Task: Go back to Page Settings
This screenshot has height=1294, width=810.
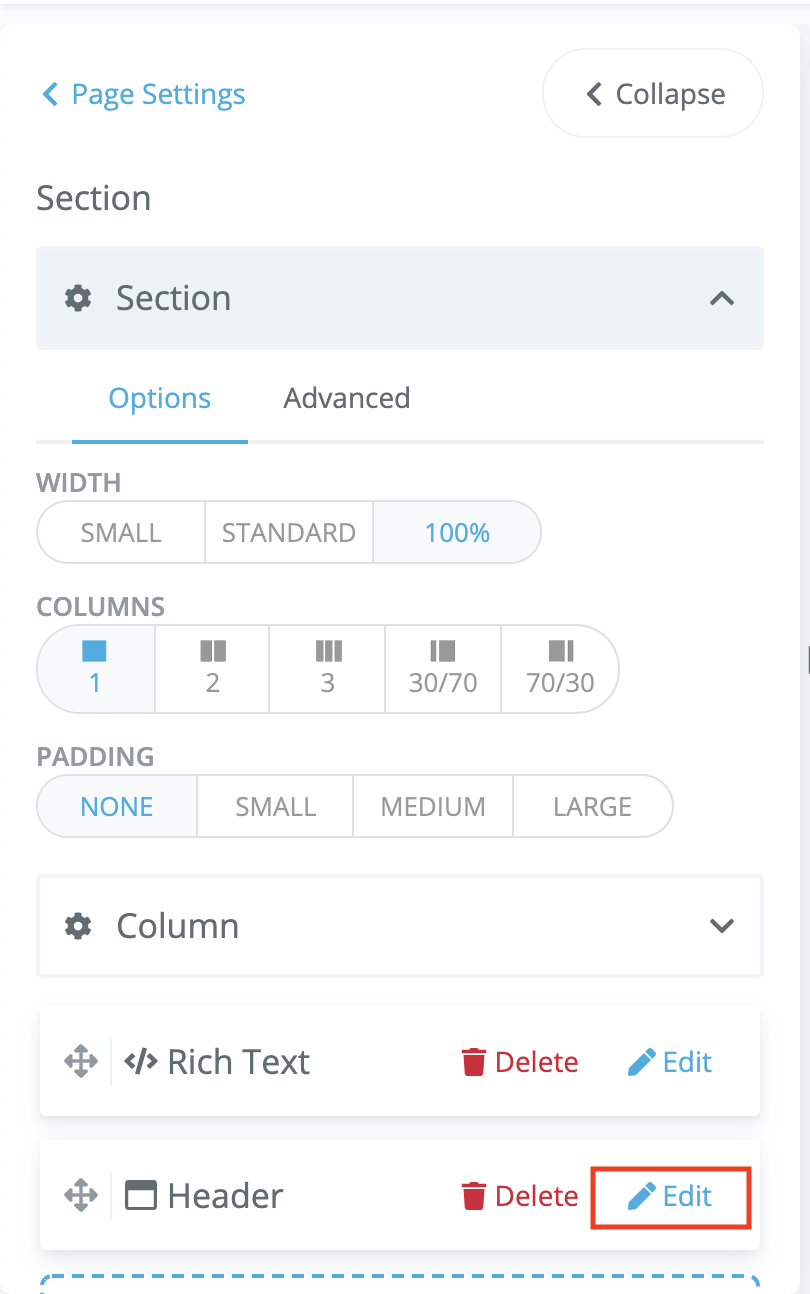Action: [143, 95]
